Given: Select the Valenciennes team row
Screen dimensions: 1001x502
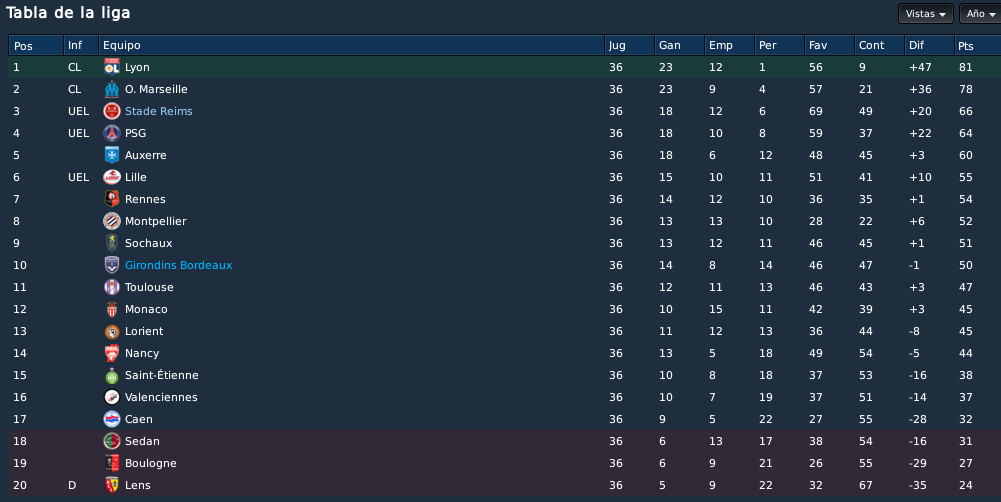Looking at the screenshot, I should (504, 397).
